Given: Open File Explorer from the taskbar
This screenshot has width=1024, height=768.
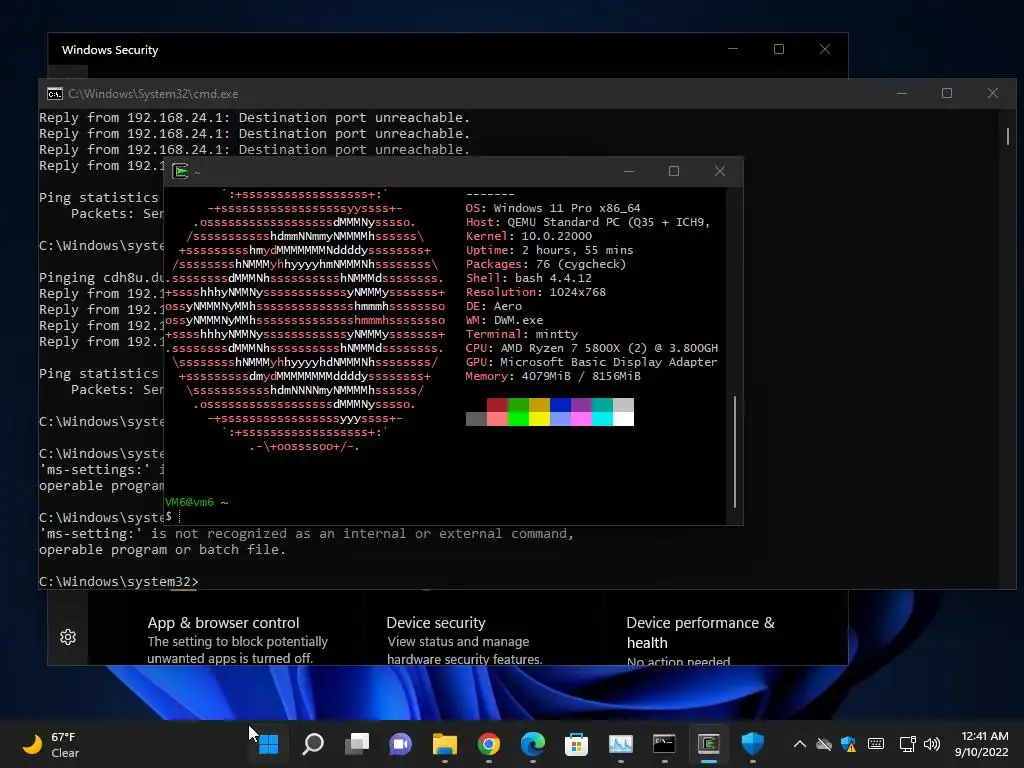Looking at the screenshot, I should tap(445, 743).
